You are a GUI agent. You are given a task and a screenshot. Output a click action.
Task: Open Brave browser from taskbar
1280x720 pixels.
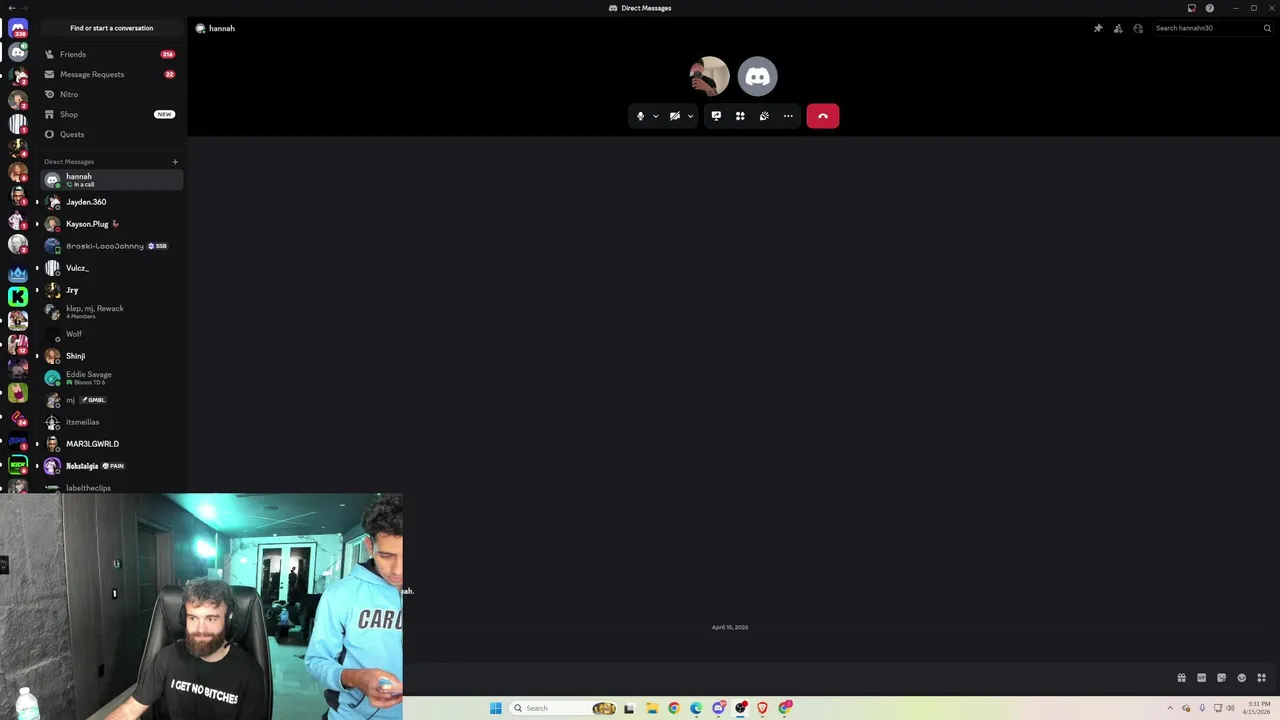(762, 708)
